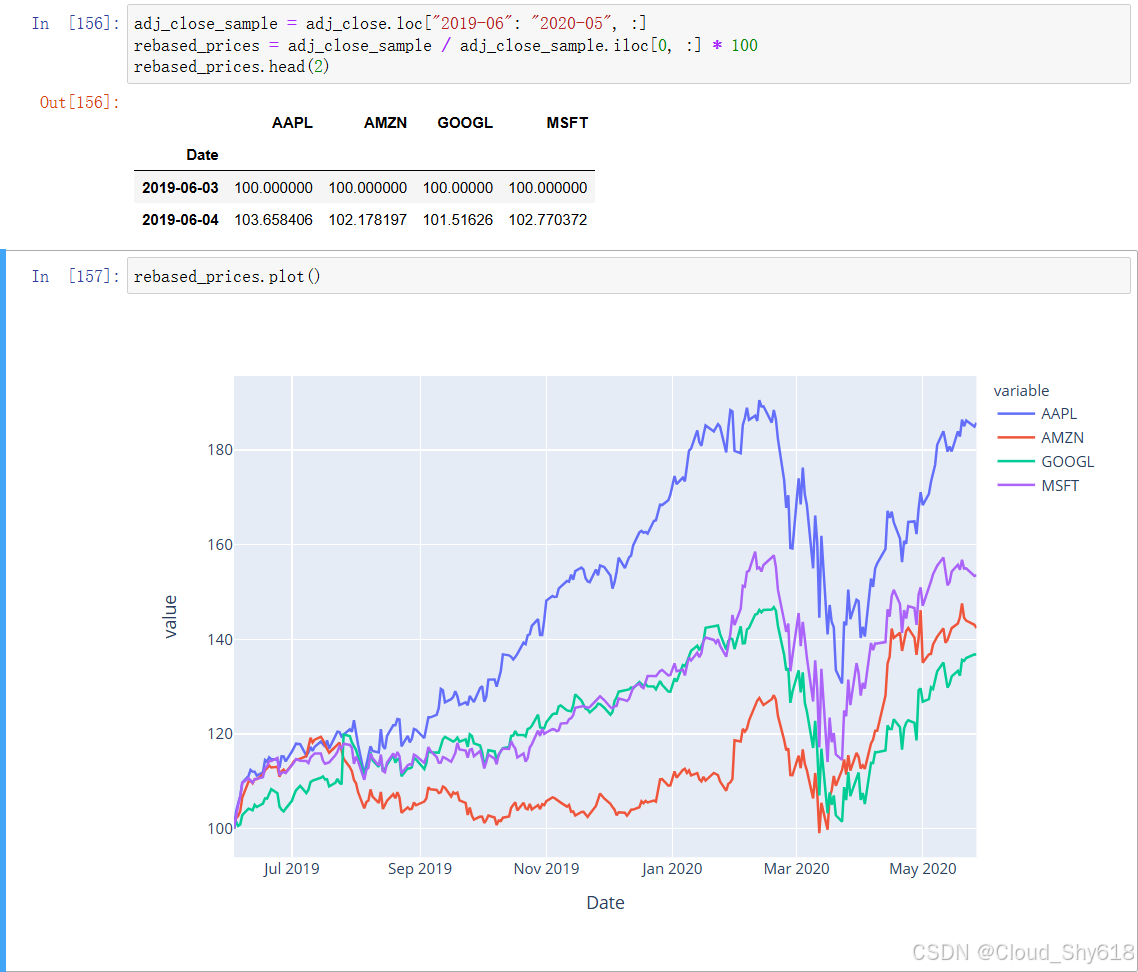Click row label 2019-06-03

pos(180,188)
